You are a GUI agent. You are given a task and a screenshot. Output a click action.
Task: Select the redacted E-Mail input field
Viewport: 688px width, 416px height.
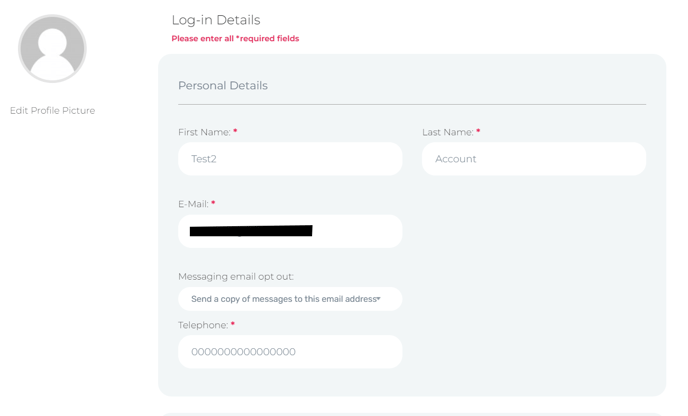point(290,231)
